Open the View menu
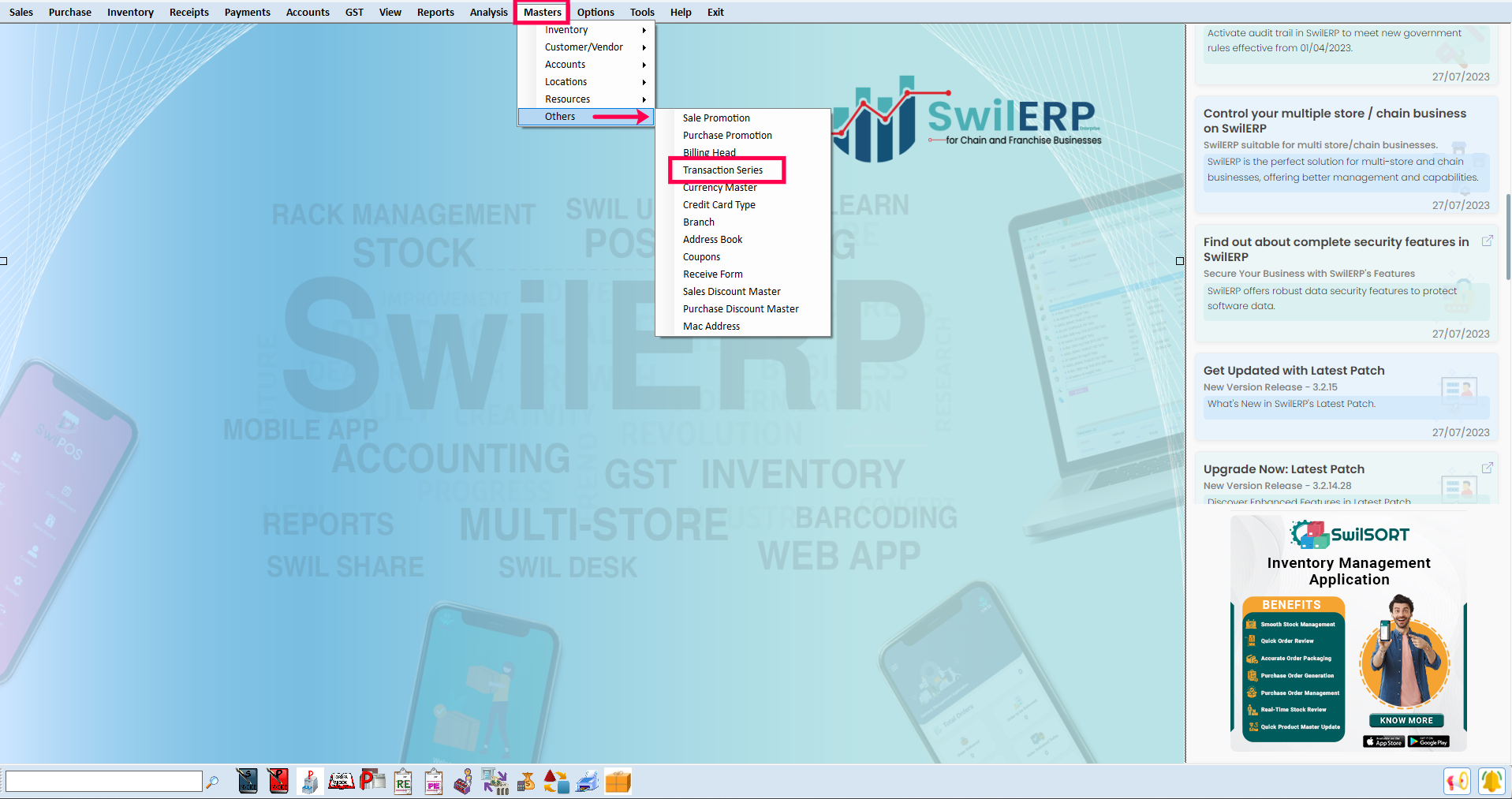Image resolution: width=1512 pixels, height=799 pixels. (390, 12)
